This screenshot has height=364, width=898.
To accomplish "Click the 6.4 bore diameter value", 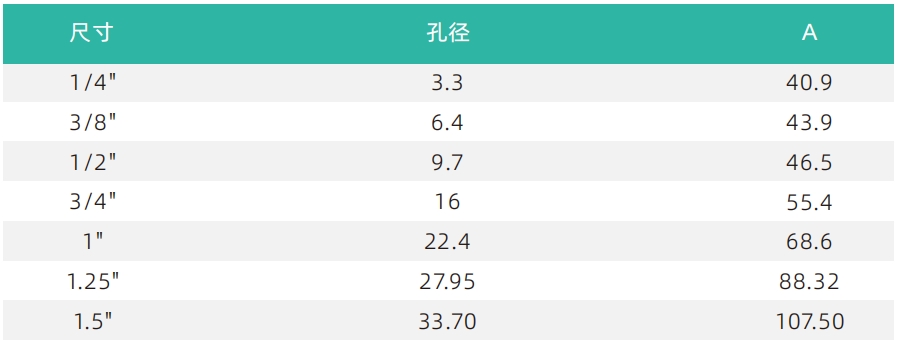I will (x=447, y=123).
